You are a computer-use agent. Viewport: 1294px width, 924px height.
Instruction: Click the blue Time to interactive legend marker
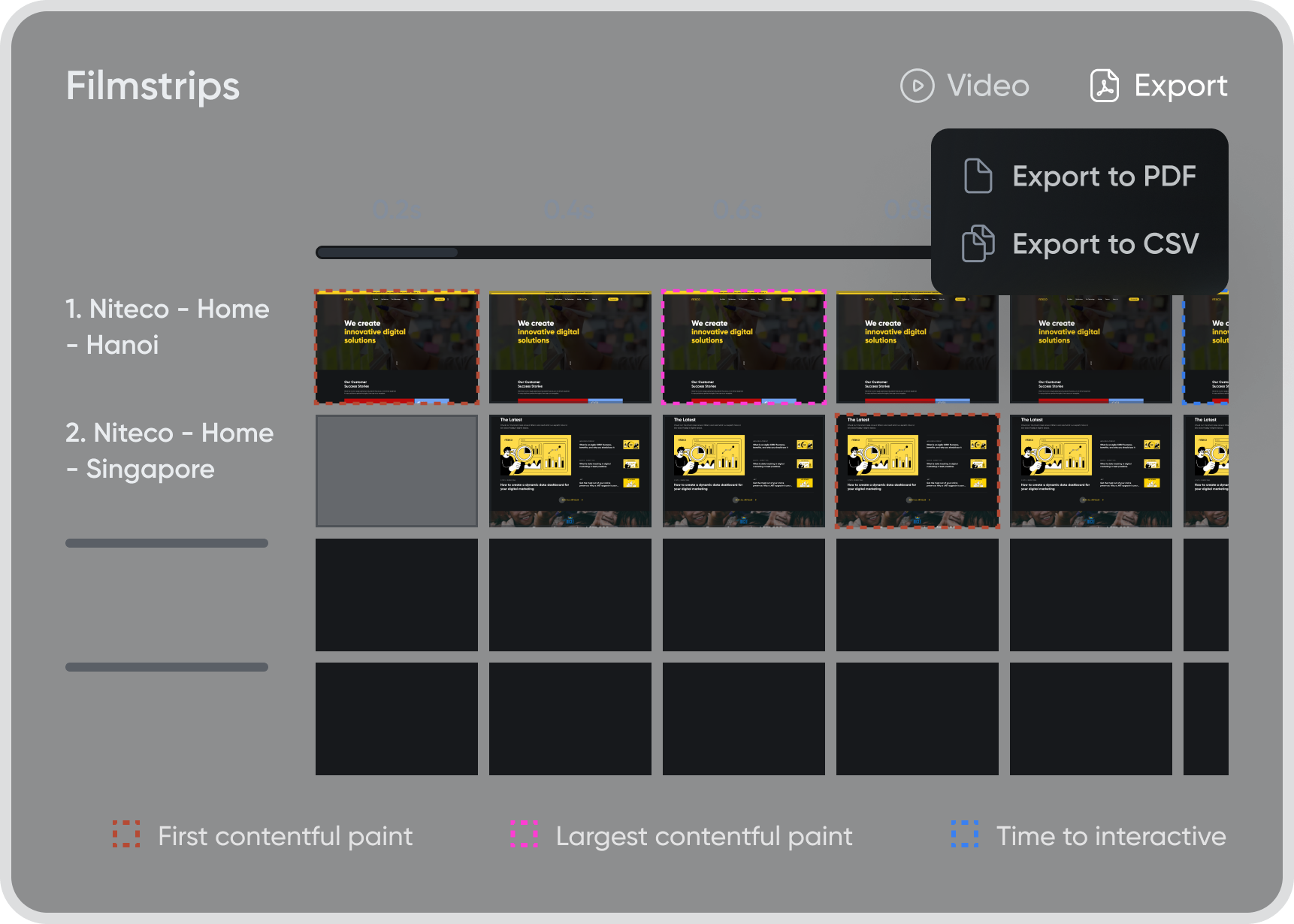tap(966, 836)
